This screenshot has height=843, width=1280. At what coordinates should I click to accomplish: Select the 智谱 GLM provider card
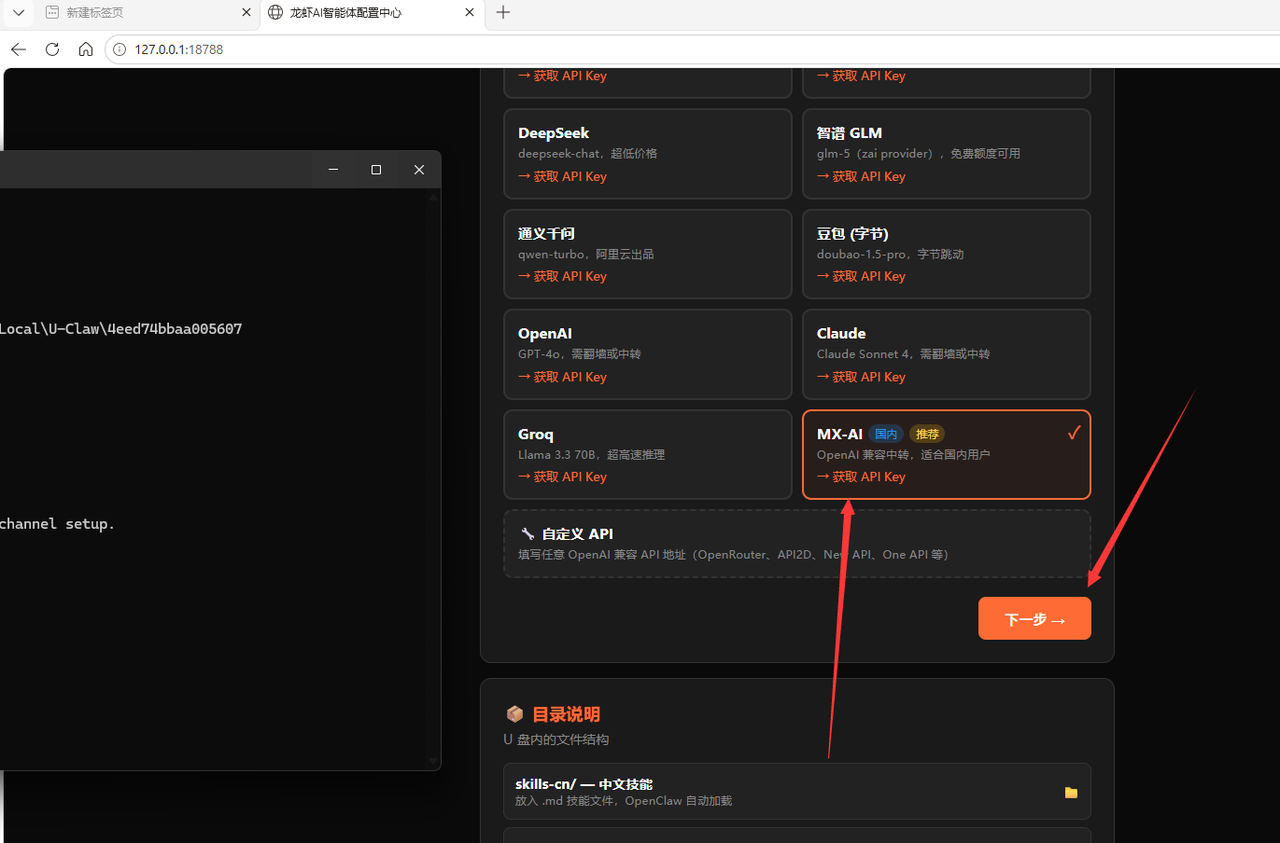coord(946,154)
